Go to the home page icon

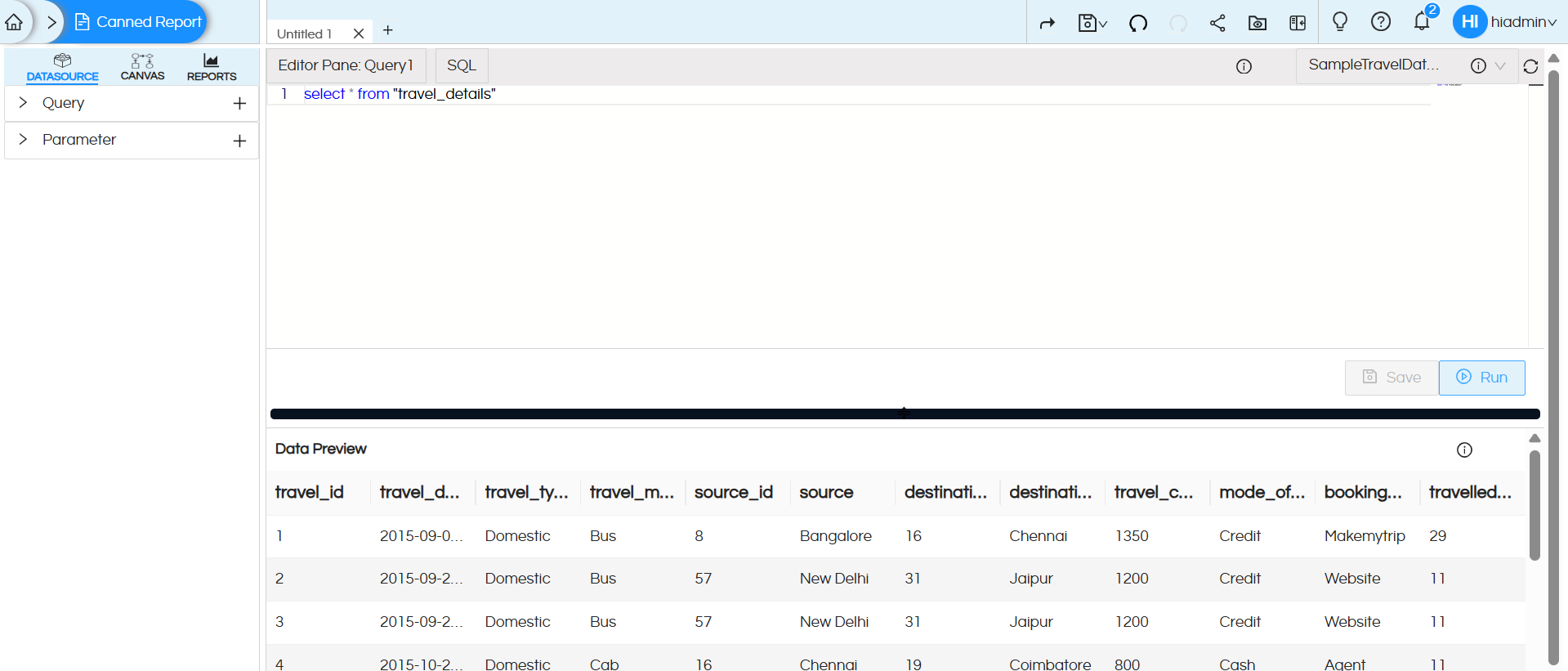(x=14, y=22)
